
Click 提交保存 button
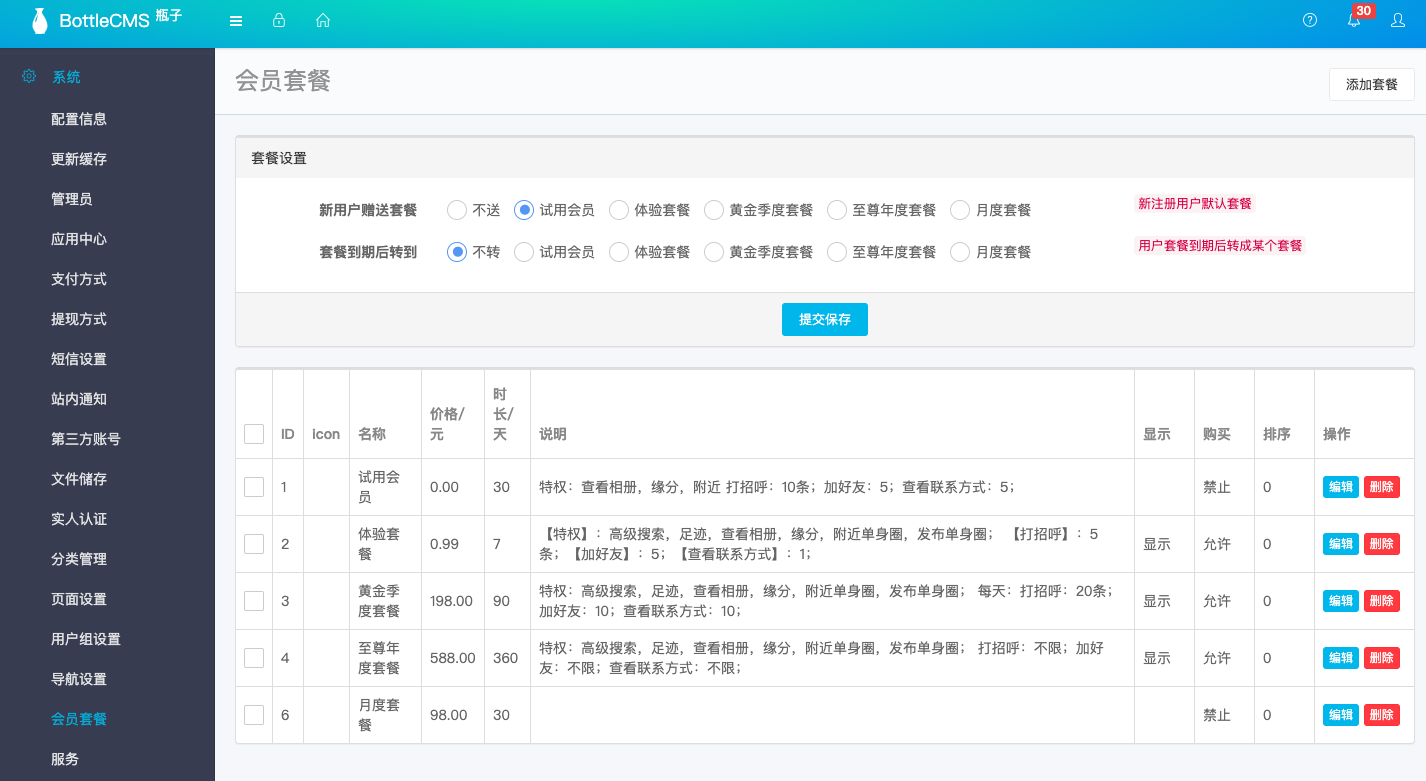[x=824, y=319]
